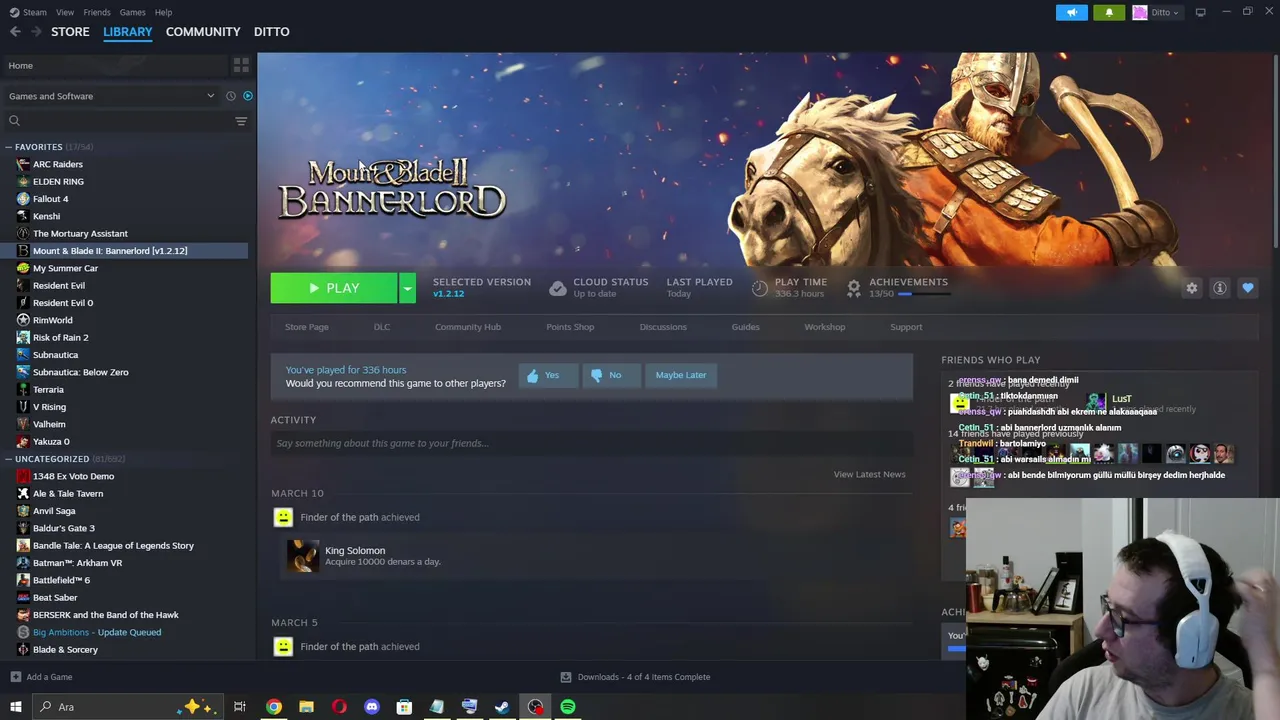This screenshot has height=720, width=1280.
Task: Open the notifications bell
Action: 1108,12
